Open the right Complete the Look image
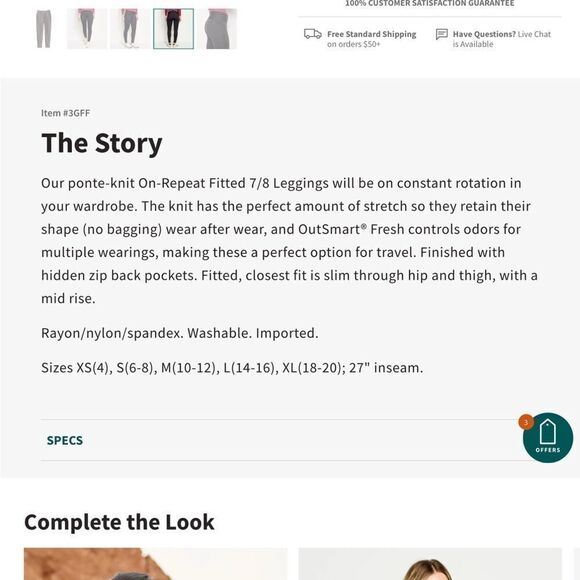This screenshot has width=580, height=580. pyautogui.click(x=430, y=564)
